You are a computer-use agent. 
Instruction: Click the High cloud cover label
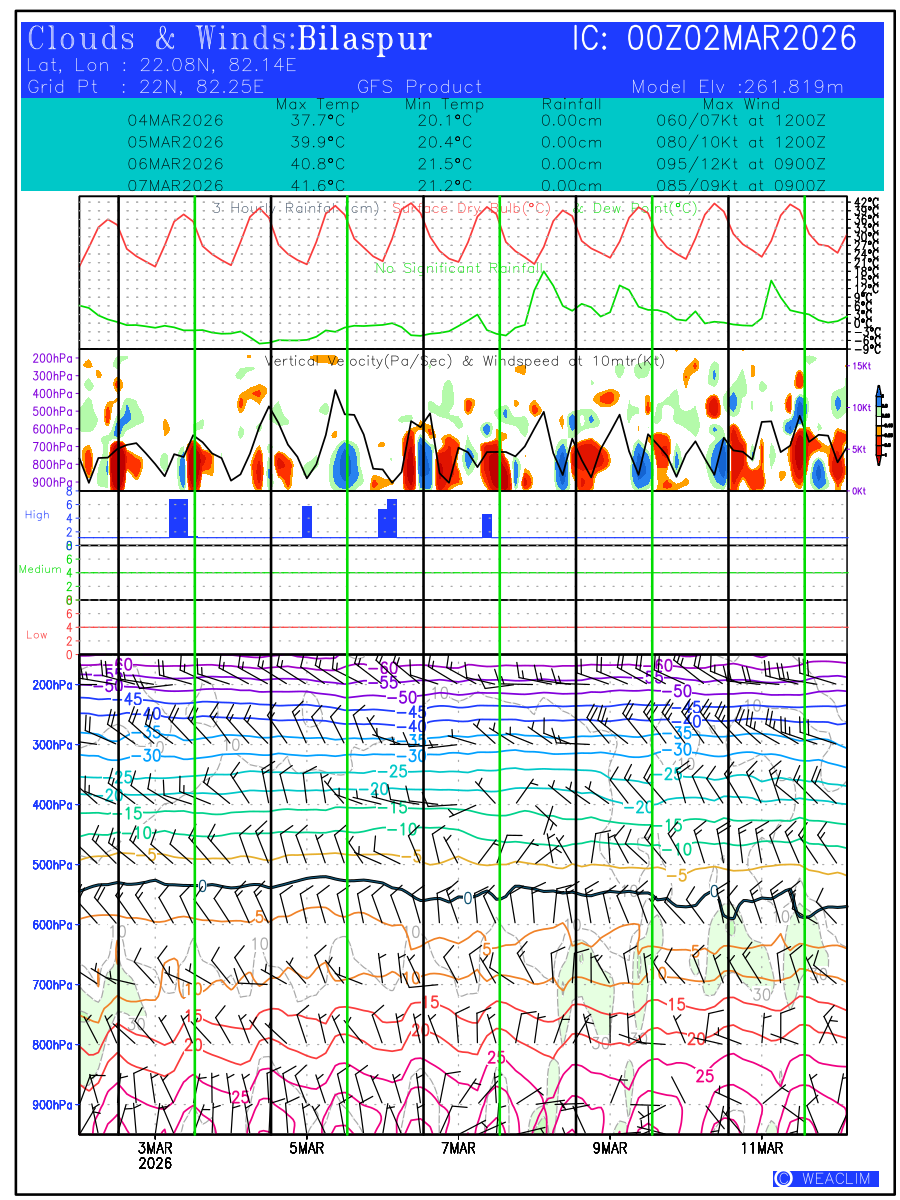tap(37, 514)
